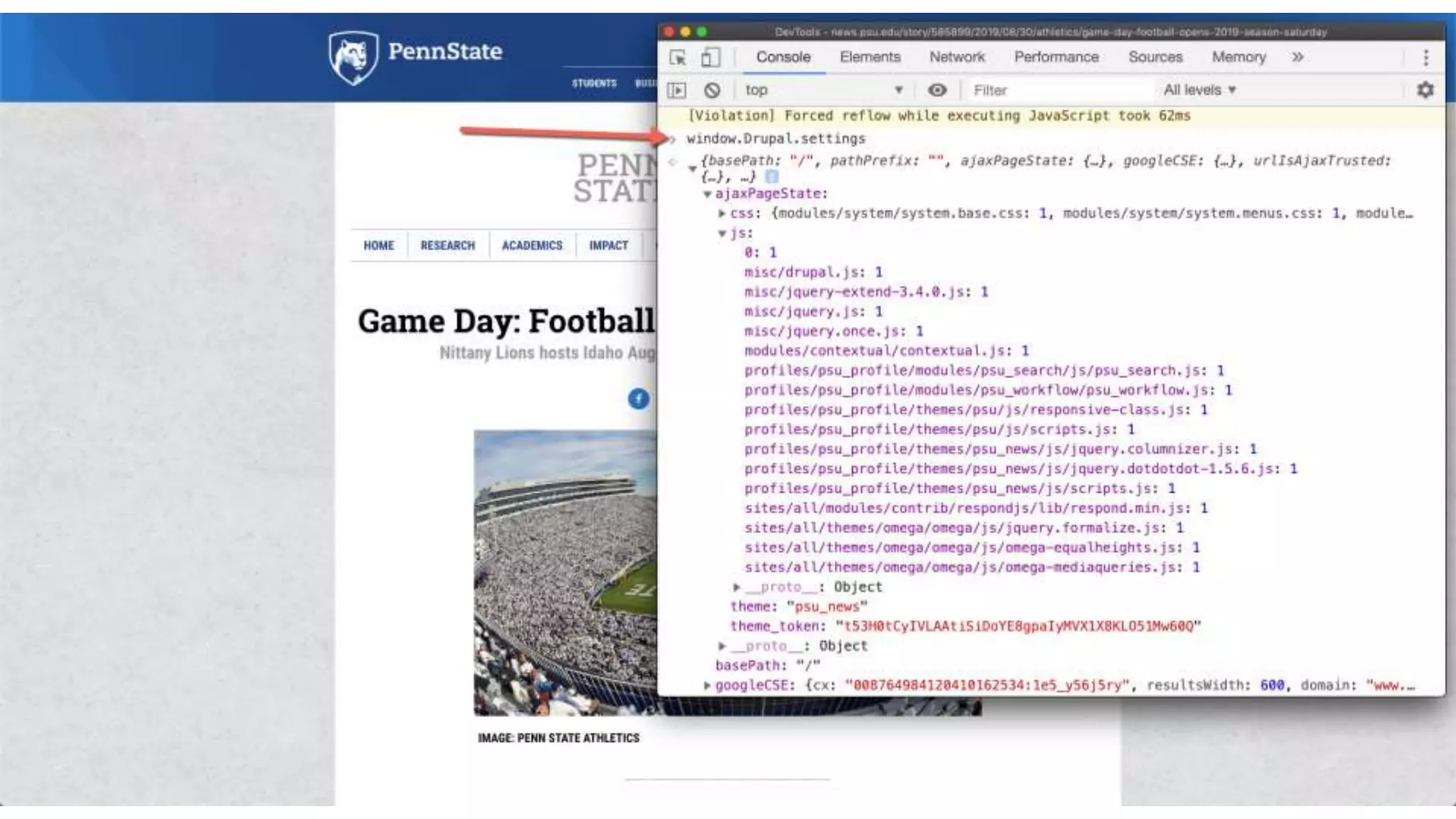Open the top execution context dropdown

pyautogui.click(x=823, y=90)
